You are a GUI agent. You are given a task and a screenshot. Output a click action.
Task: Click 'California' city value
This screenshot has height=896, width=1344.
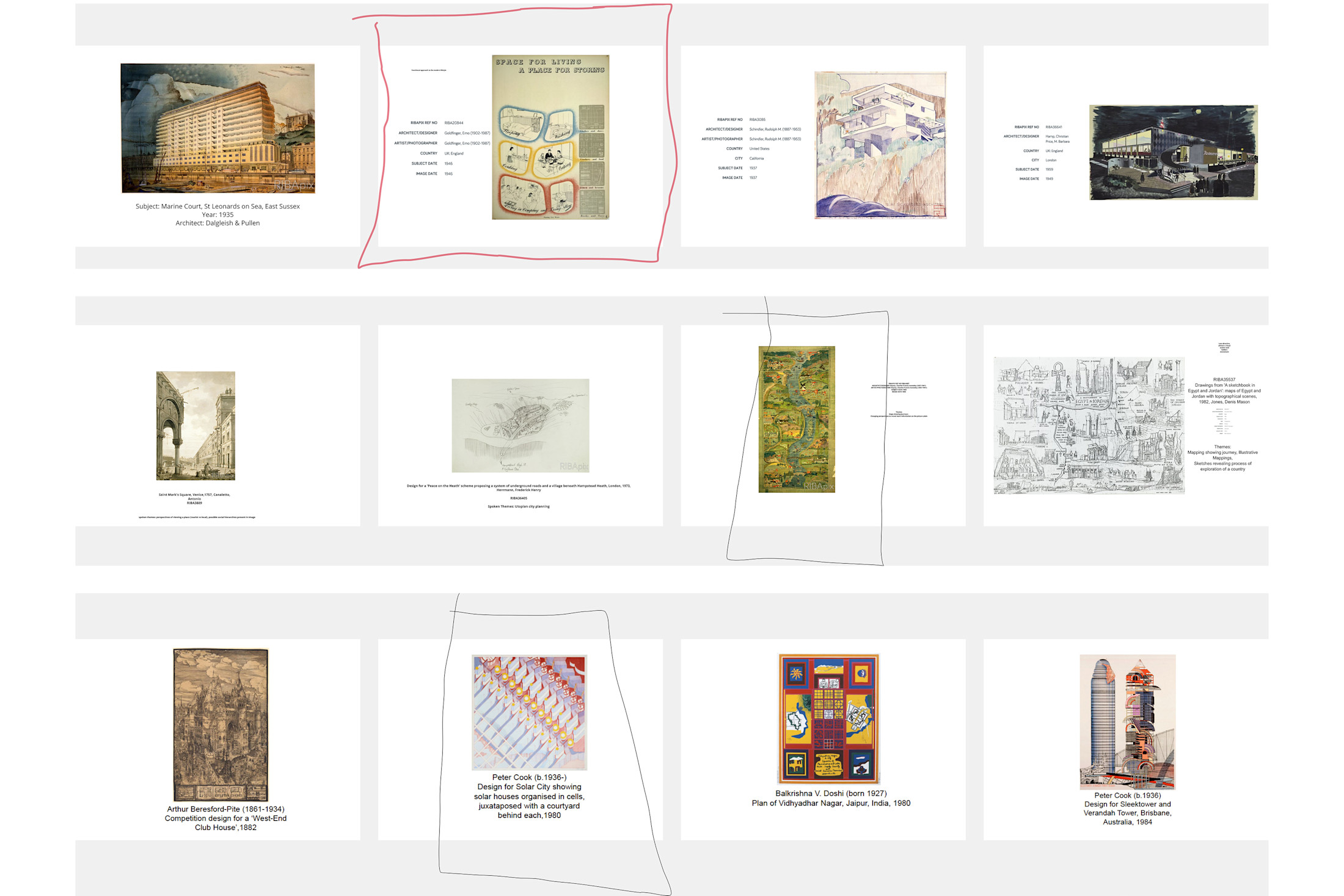click(757, 159)
